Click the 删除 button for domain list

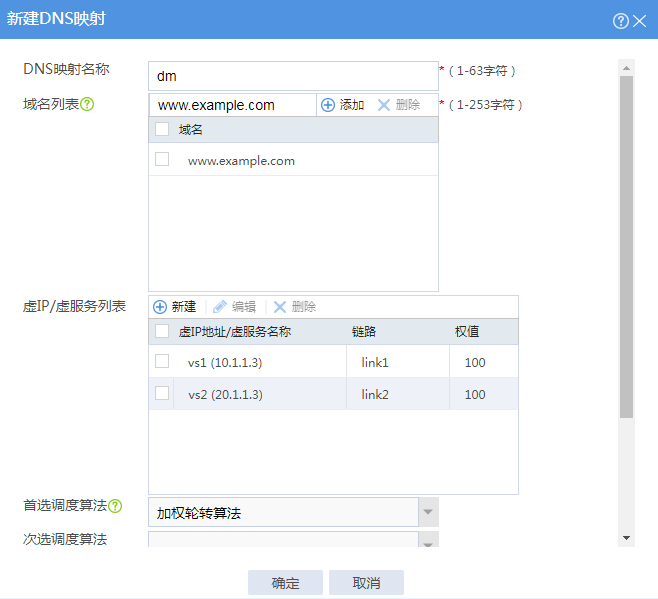(x=399, y=105)
